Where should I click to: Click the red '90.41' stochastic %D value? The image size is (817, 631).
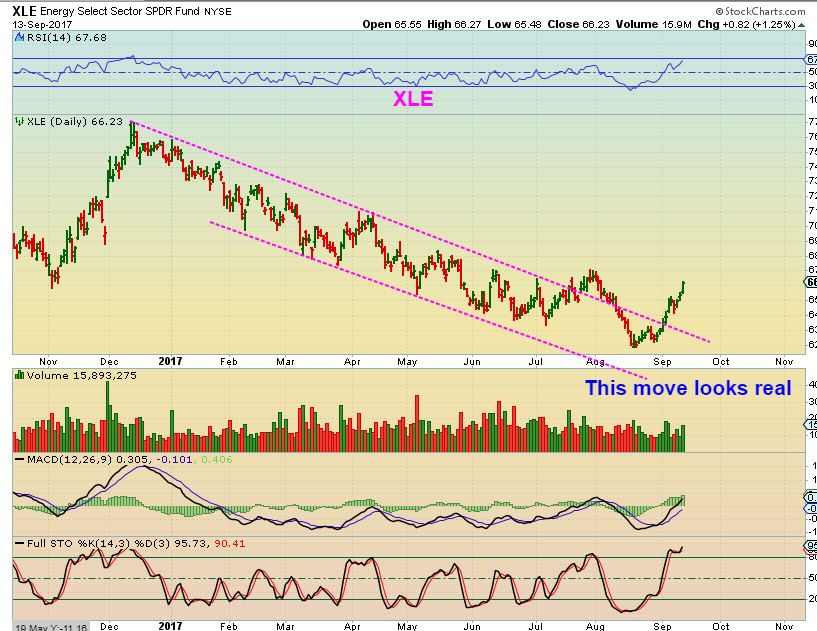click(229, 543)
